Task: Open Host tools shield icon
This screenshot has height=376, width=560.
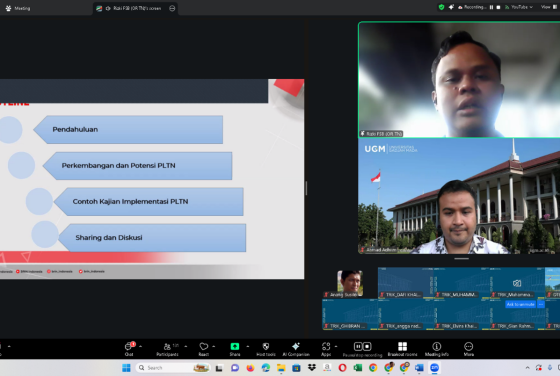Action: pos(266,349)
